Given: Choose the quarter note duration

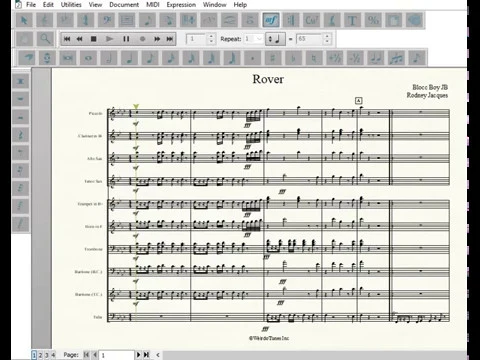Looking at the screenshot, I should click(130, 58).
